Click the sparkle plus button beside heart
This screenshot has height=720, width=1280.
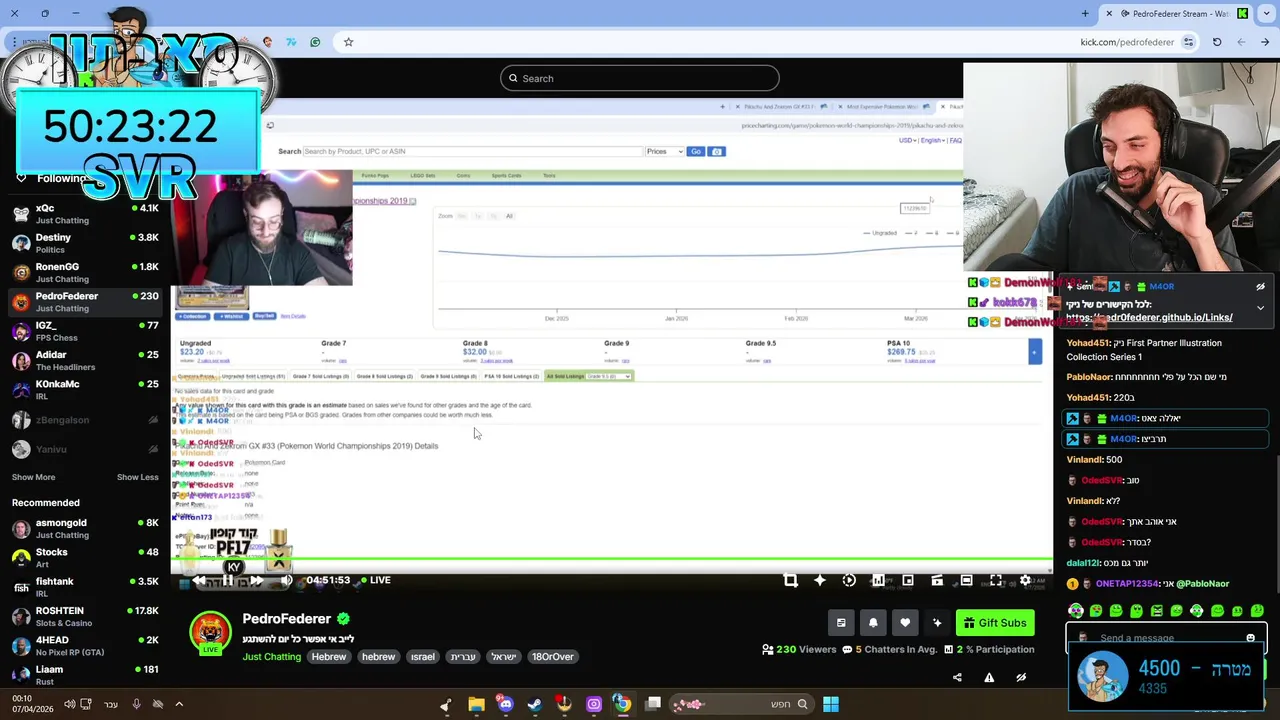pyautogui.click(x=937, y=623)
